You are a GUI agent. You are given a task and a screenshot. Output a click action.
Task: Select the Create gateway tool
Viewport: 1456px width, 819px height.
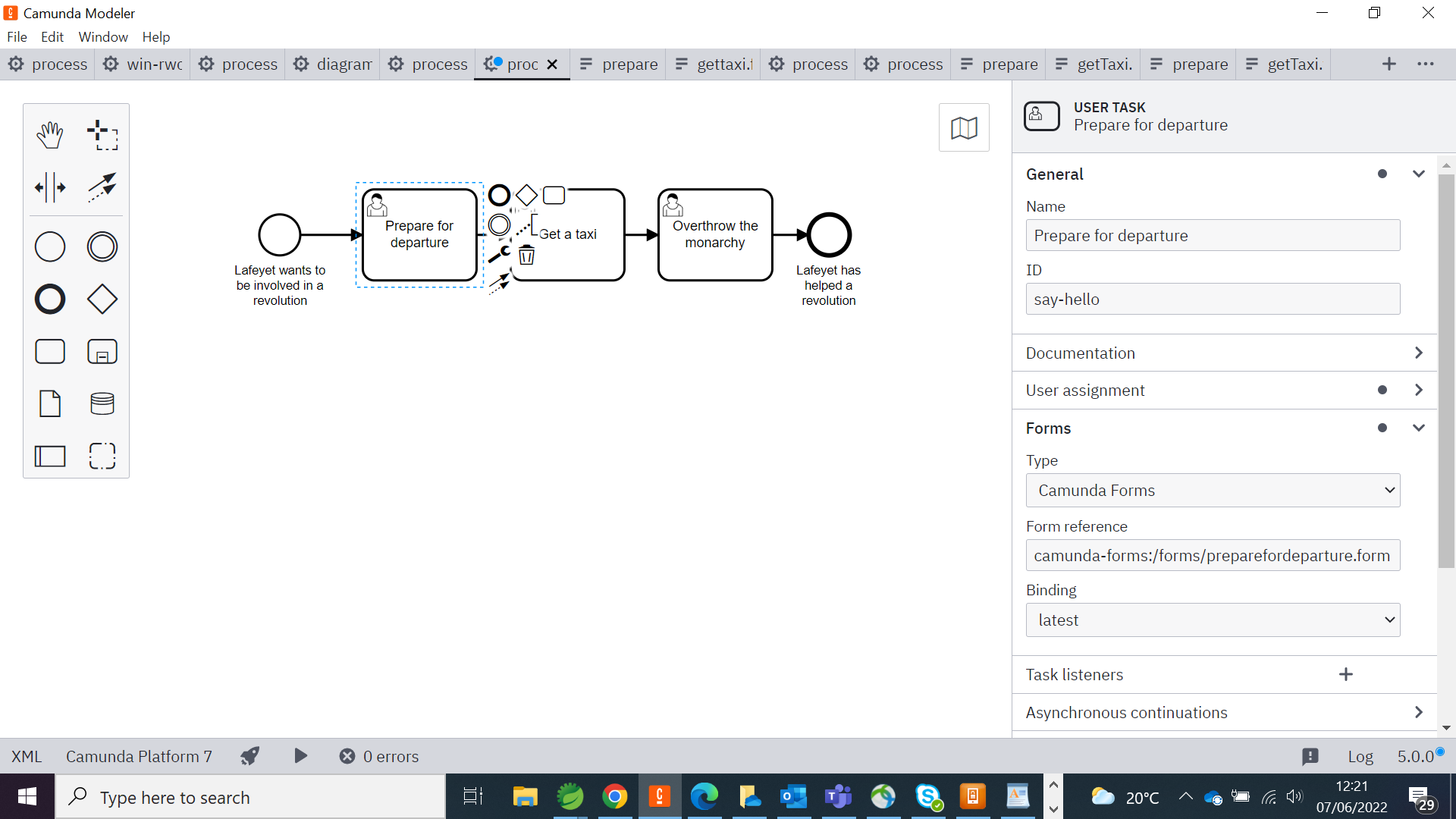tap(102, 299)
